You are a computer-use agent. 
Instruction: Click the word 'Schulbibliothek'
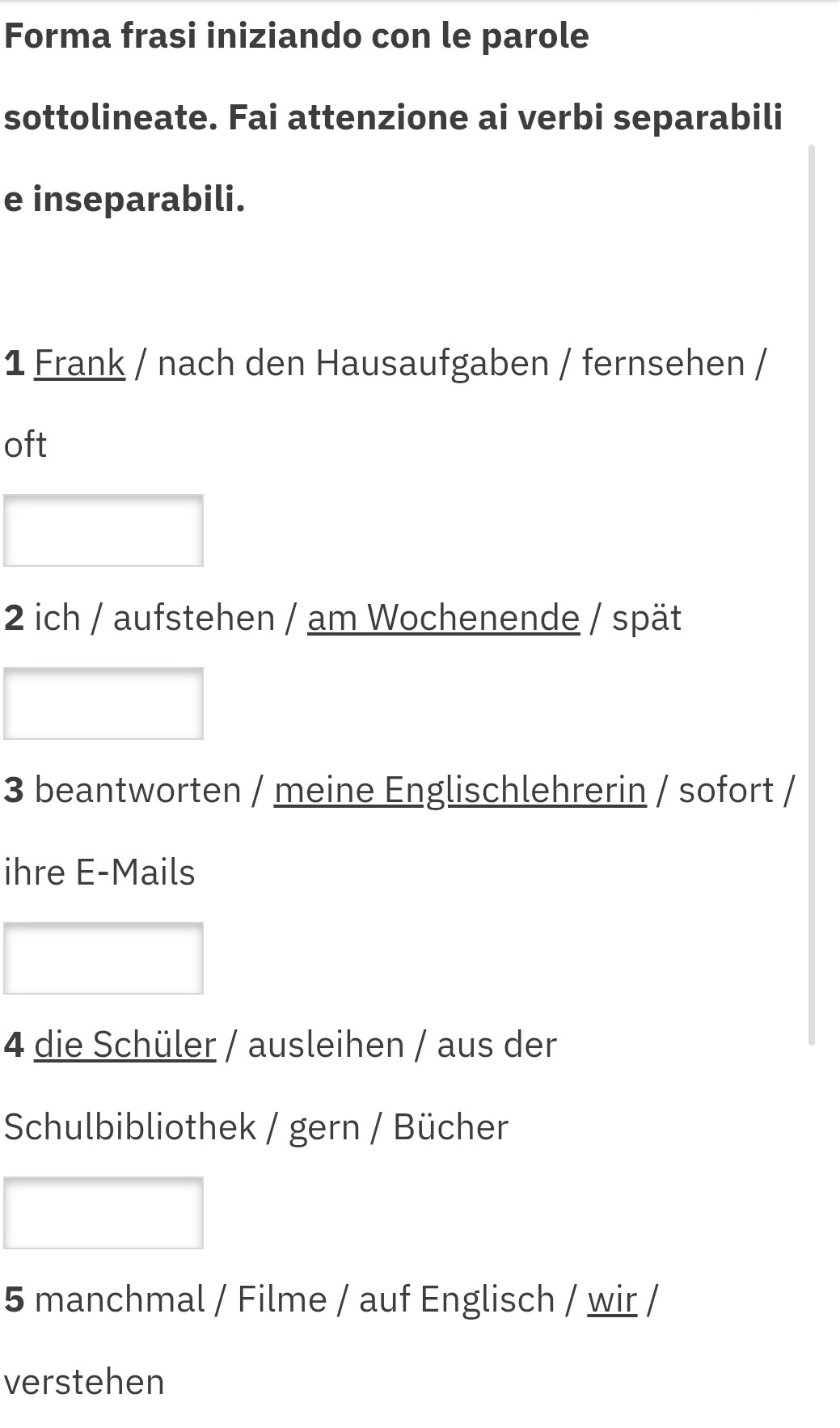click(129, 1127)
